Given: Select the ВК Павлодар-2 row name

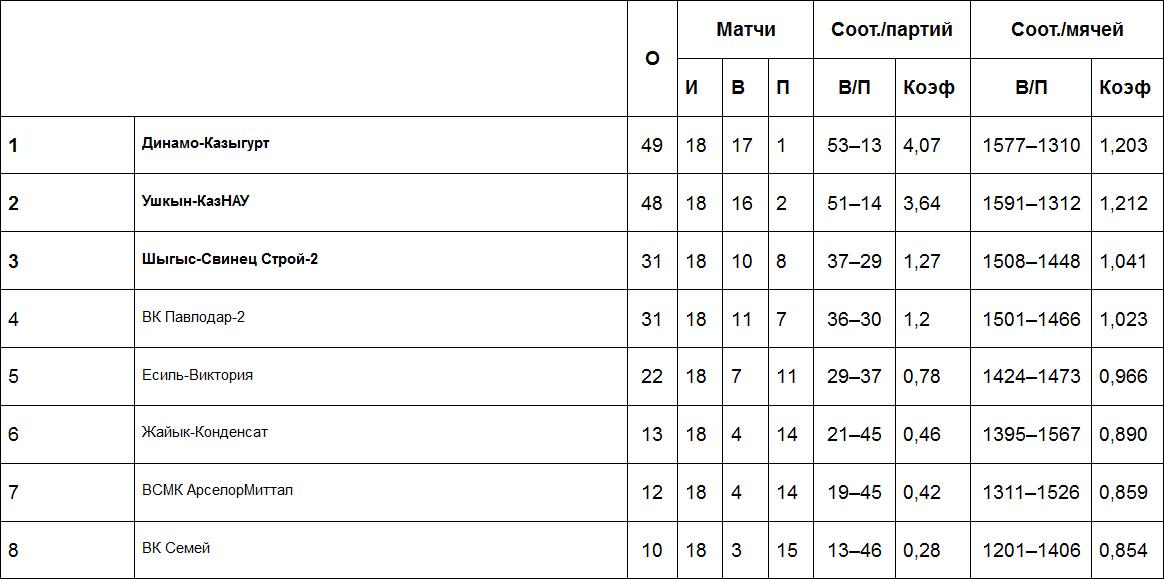Looking at the screenshot, I should 193,317.
